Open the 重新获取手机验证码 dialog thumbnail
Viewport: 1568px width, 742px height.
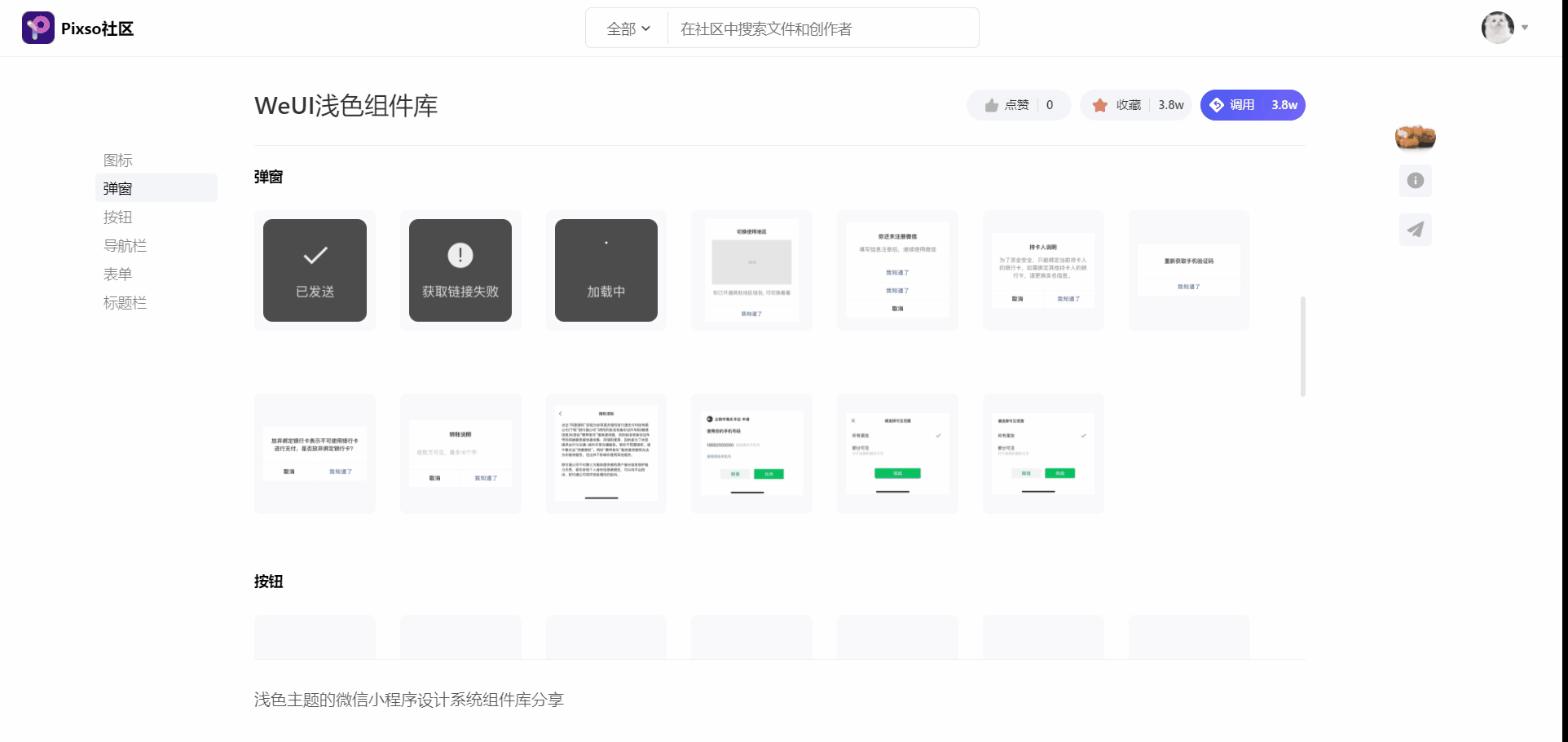pos(1189,270)
